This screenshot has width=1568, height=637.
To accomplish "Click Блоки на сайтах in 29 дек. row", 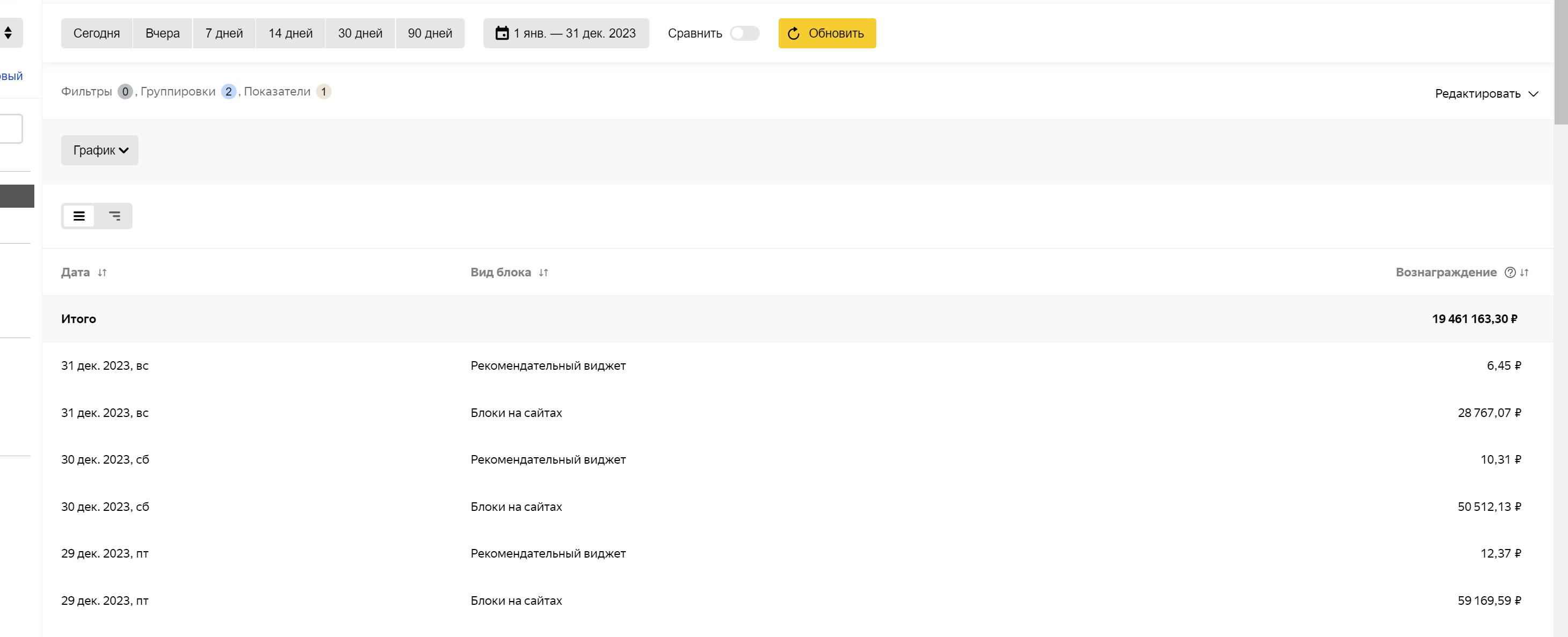I will coord(516,600).
